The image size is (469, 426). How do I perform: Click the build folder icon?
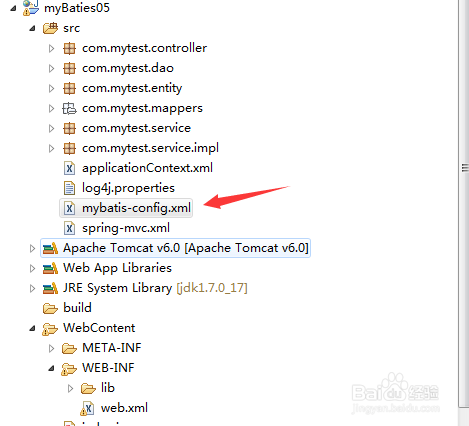[50, 308]
